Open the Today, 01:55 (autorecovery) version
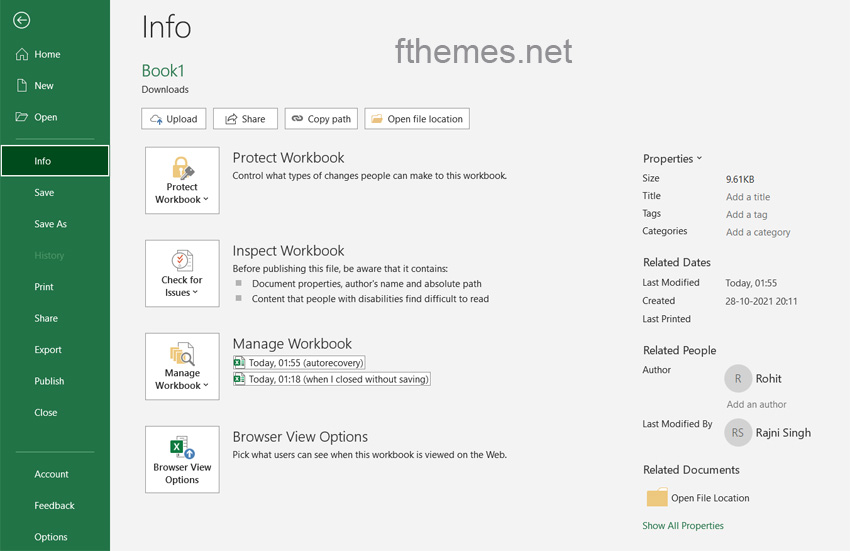 (299, 362)
